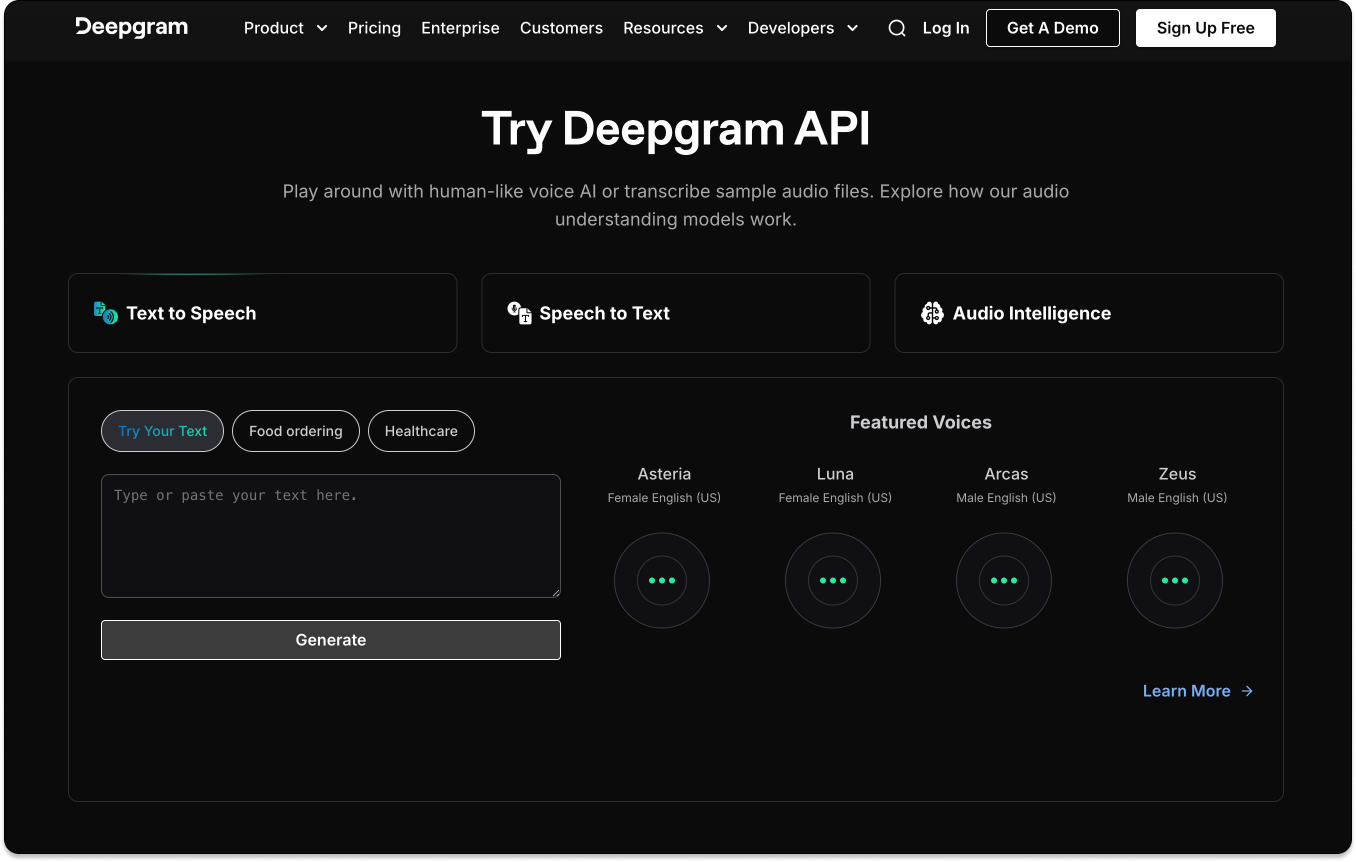Image resolution: width=1356 pixels, height=862 pixels.
Task: Click Log In
Action: coord(946,28)
